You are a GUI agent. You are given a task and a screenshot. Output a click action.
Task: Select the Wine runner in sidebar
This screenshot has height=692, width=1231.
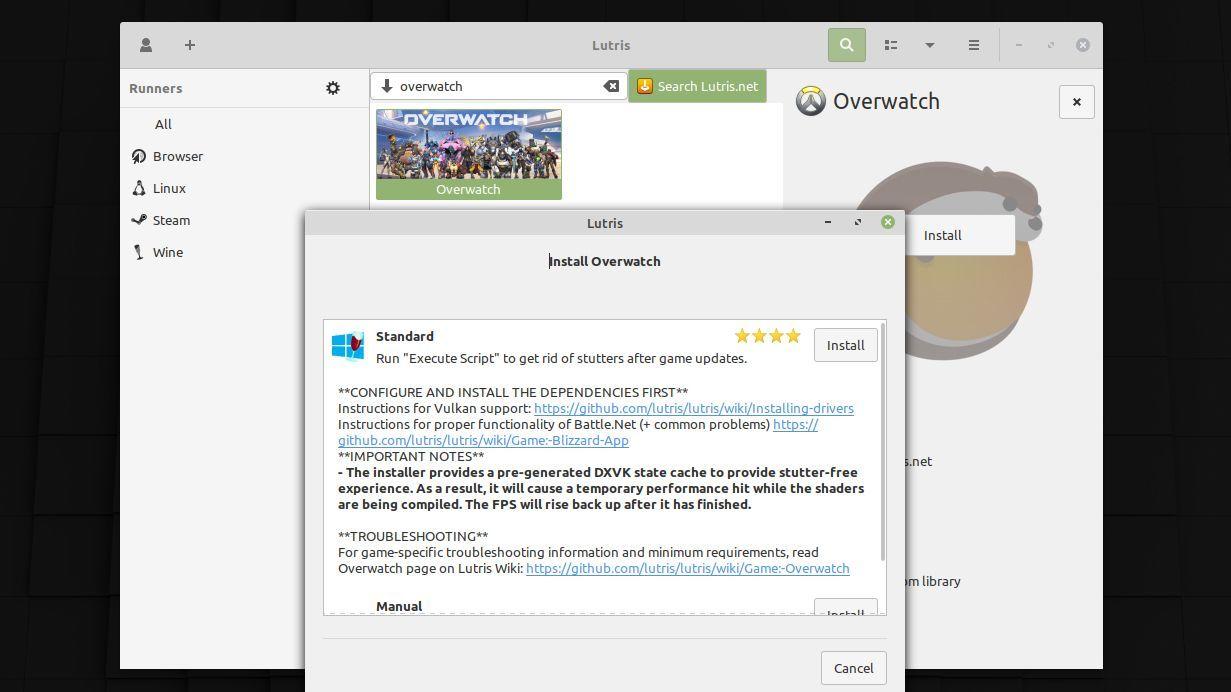[167, 252]
